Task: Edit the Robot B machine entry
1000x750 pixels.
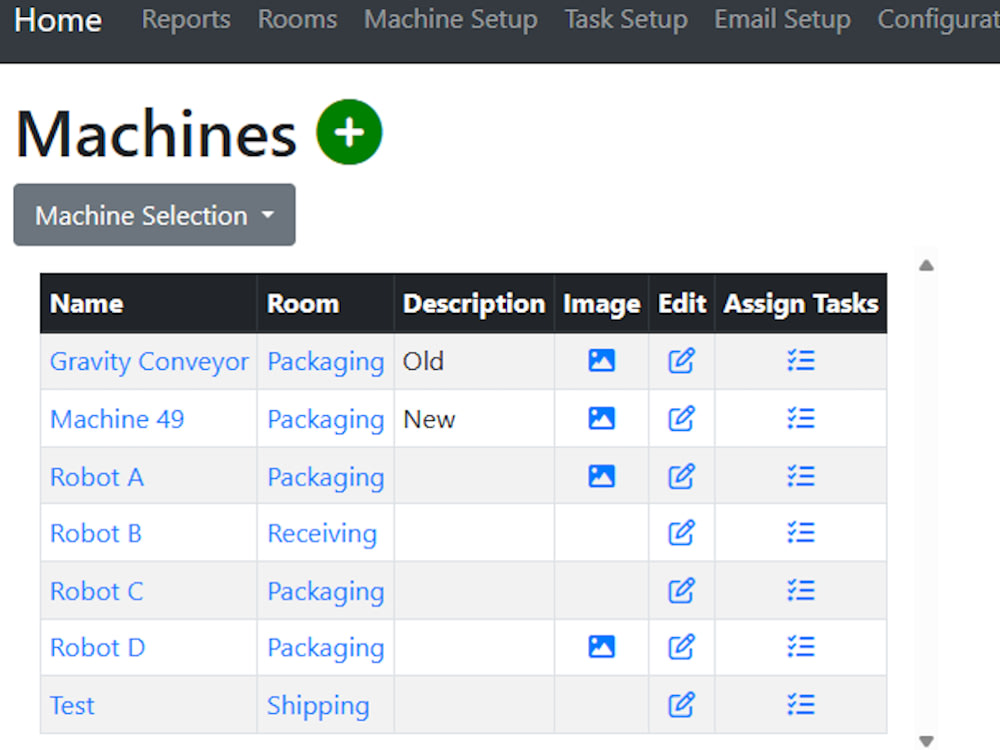Action: tap(681, 533)
